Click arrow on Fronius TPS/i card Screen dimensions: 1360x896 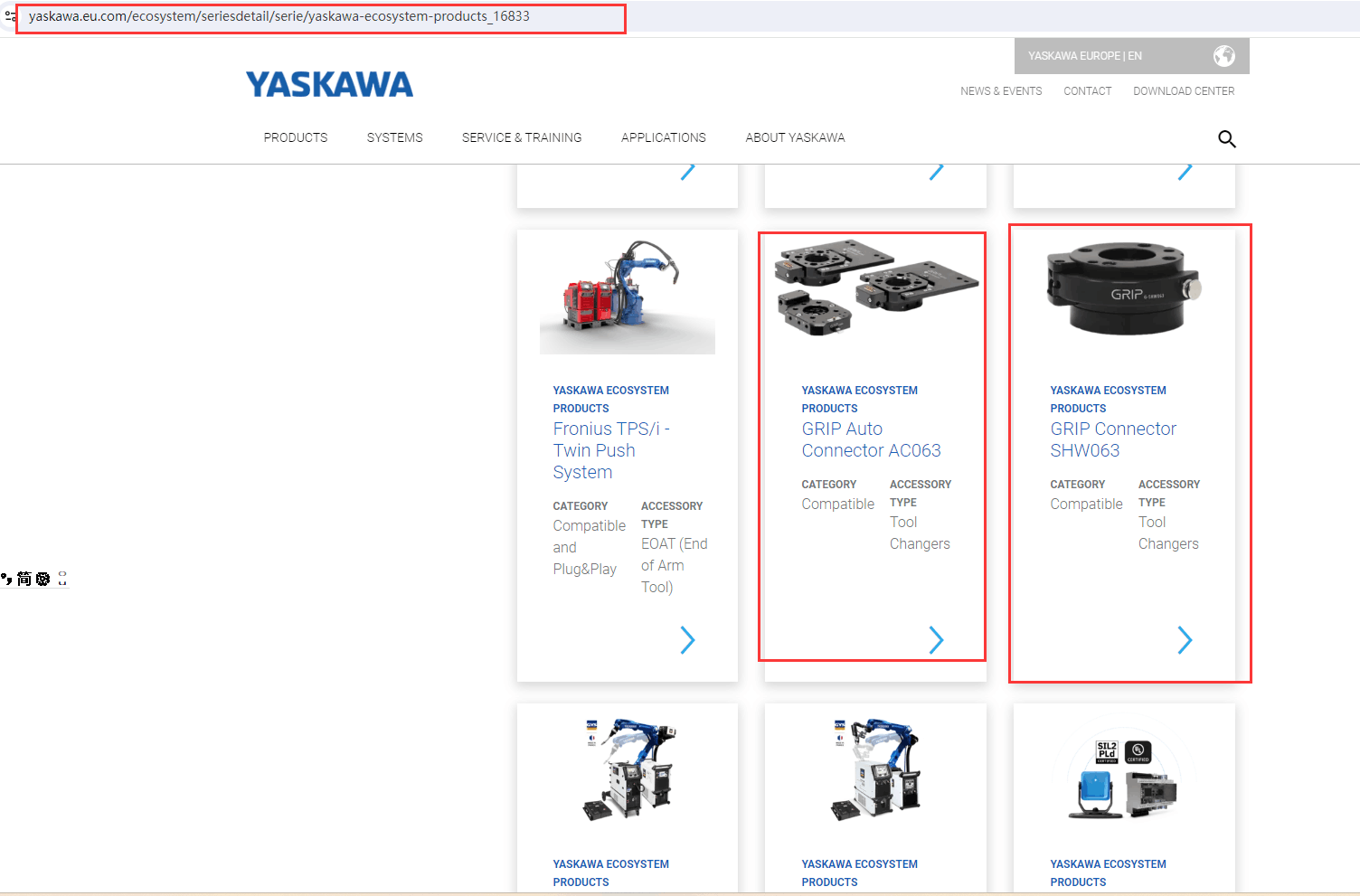click(x=687, y=640)
